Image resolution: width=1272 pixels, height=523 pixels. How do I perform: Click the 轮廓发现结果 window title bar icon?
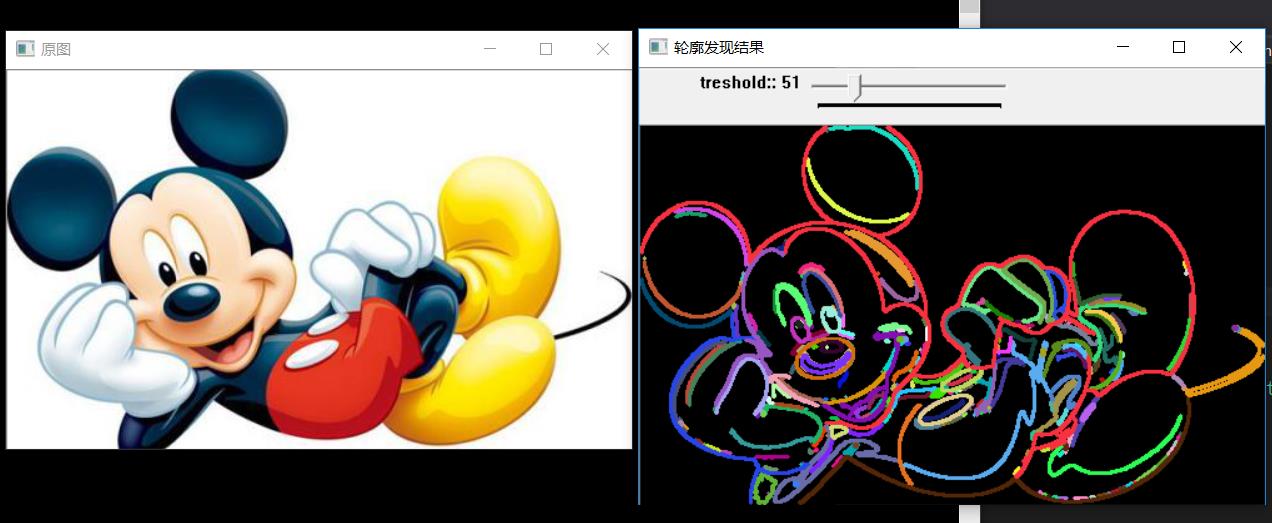click(x=658, y=47)
